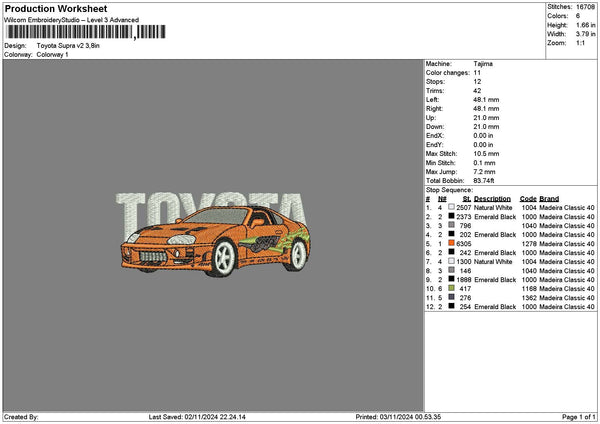This screenshot has height=424, width=600.
Task: Click the 'Left:' value 48.1 mm
Action: 486,100
